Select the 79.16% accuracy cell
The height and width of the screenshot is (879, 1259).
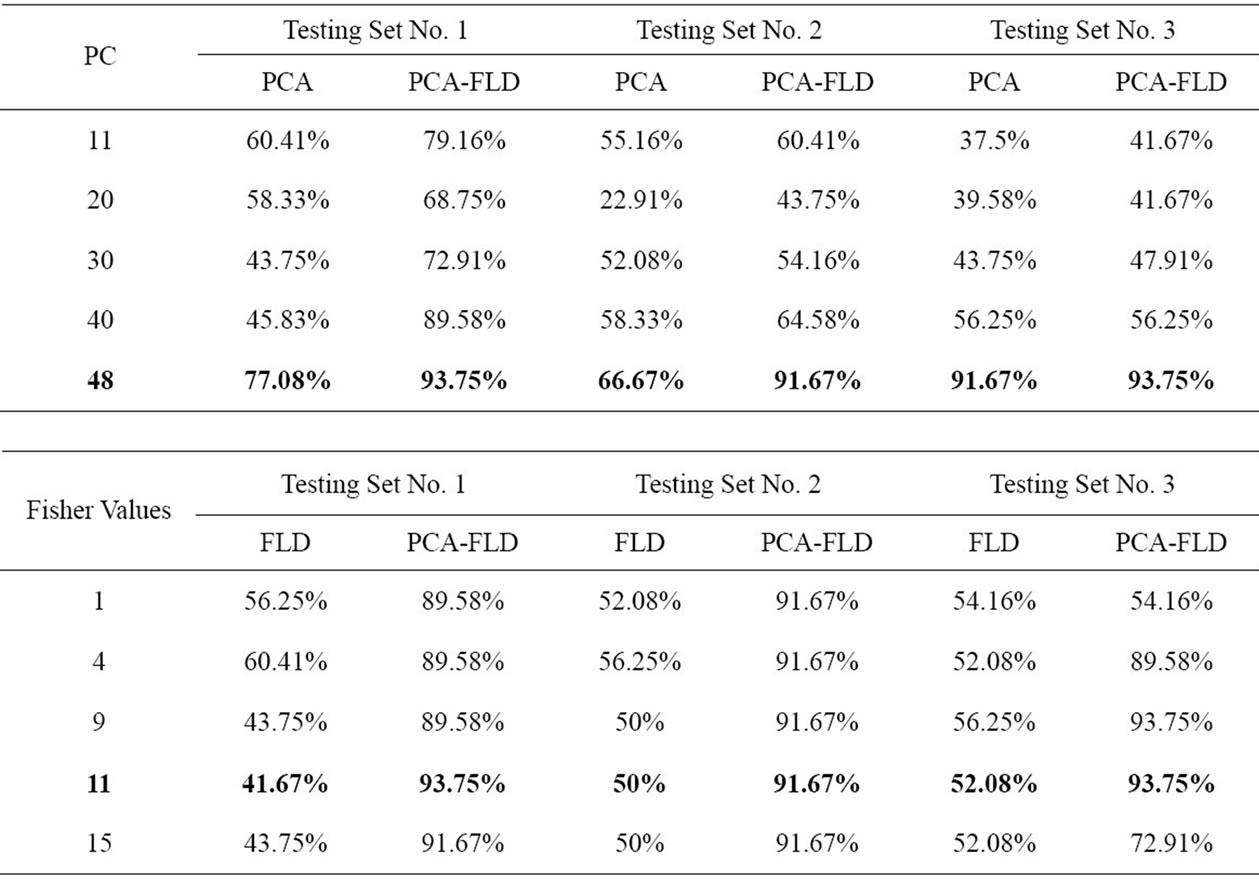pyautogui.click(x=463, y=140)
